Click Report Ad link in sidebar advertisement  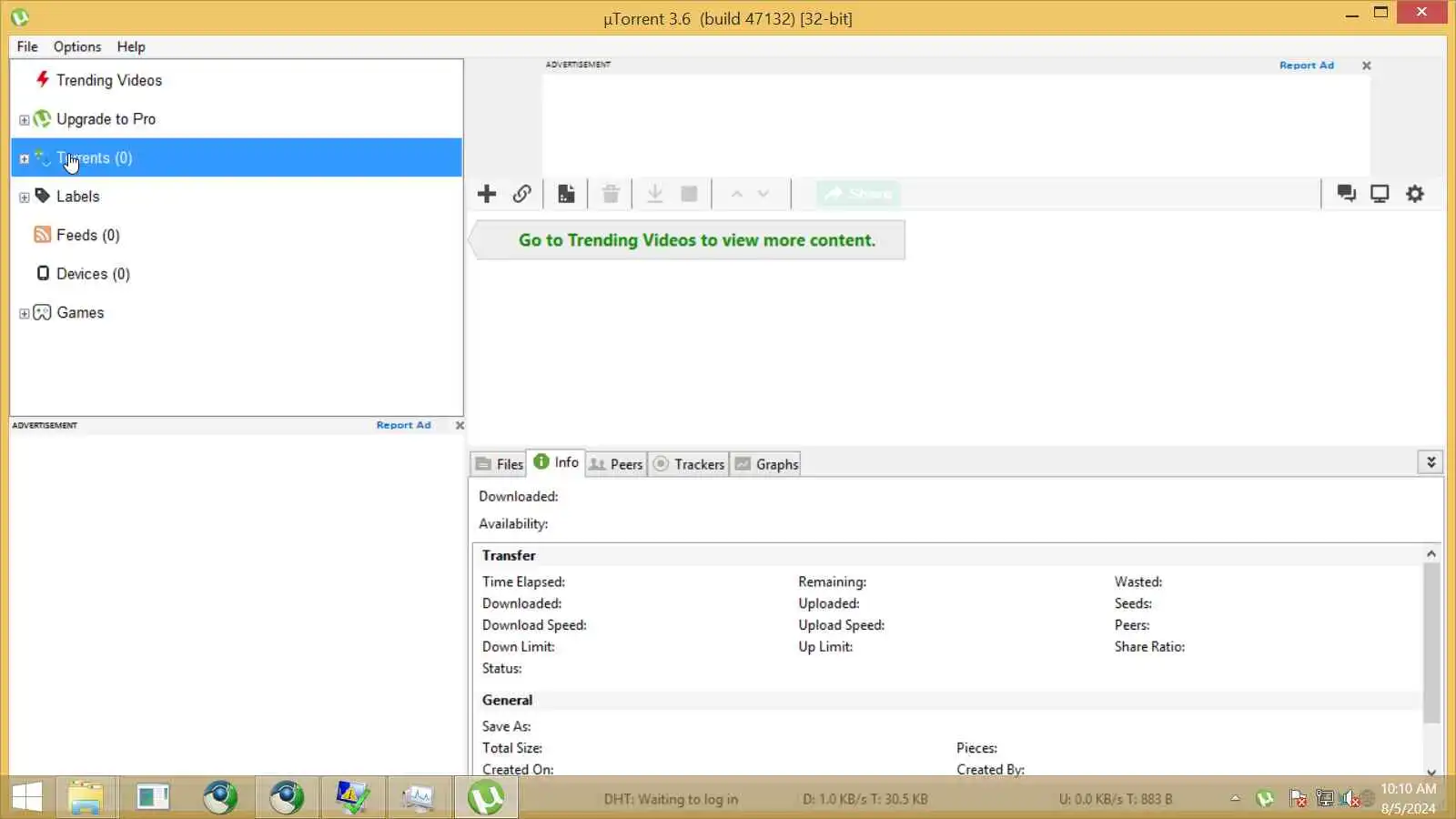(404, 425)
